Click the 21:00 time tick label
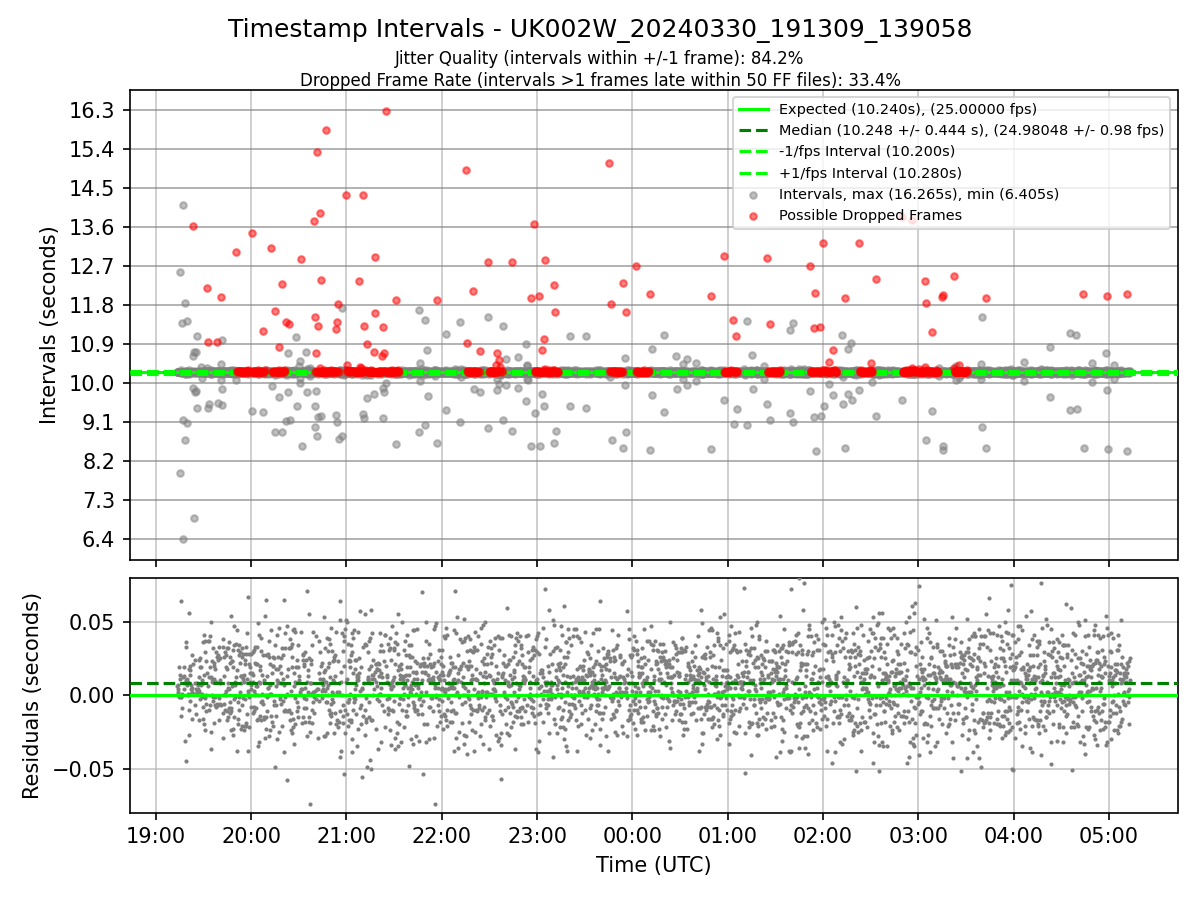Image resolution: width=1200 pixels, height=900 pixels. point(346,834)
